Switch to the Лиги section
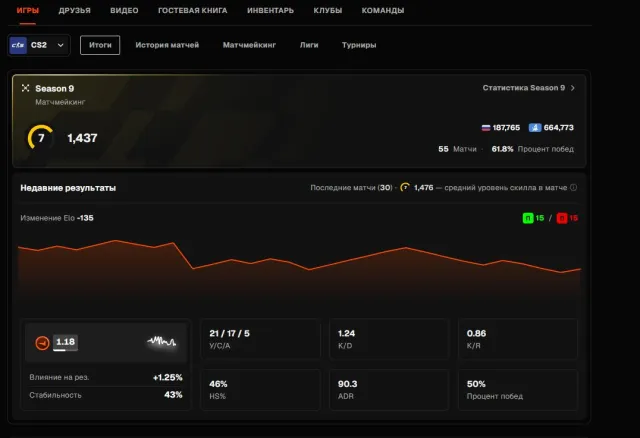The height and width of the screenshot is (438, 640). point(309,45)
